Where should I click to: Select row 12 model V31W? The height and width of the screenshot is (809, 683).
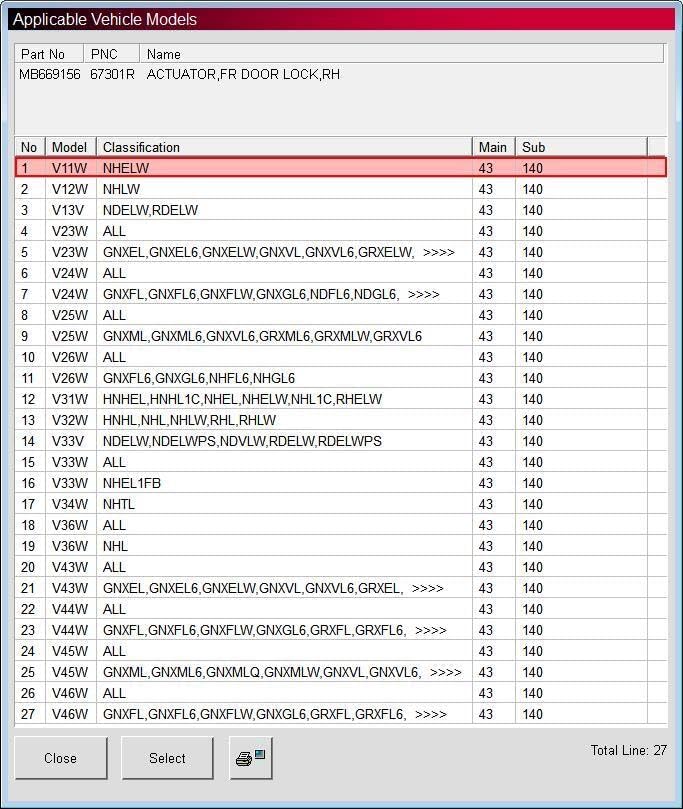[341, 399]
